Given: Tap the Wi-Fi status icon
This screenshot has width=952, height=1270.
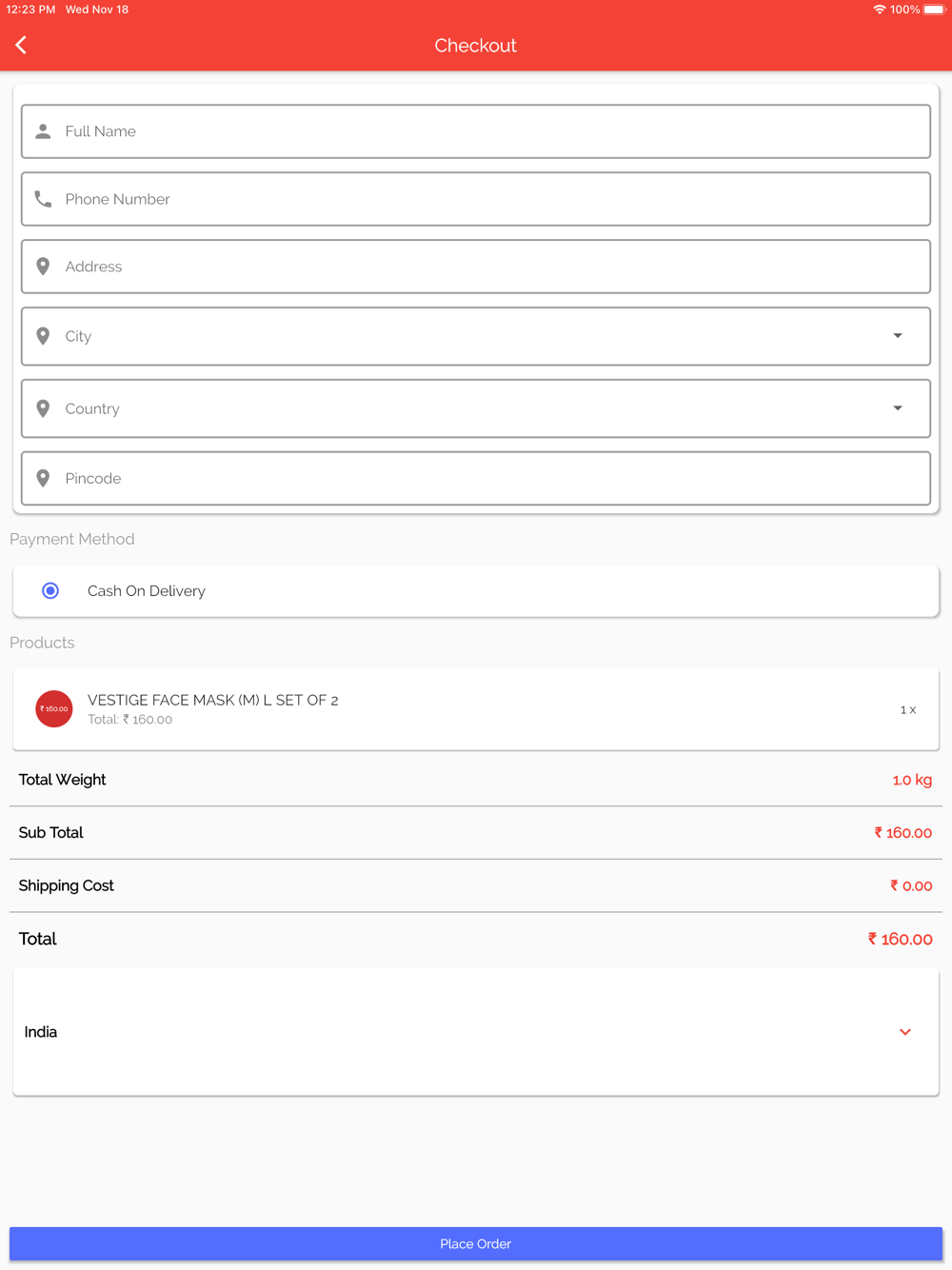Looking at the screenshot, I should coord(879,10).
